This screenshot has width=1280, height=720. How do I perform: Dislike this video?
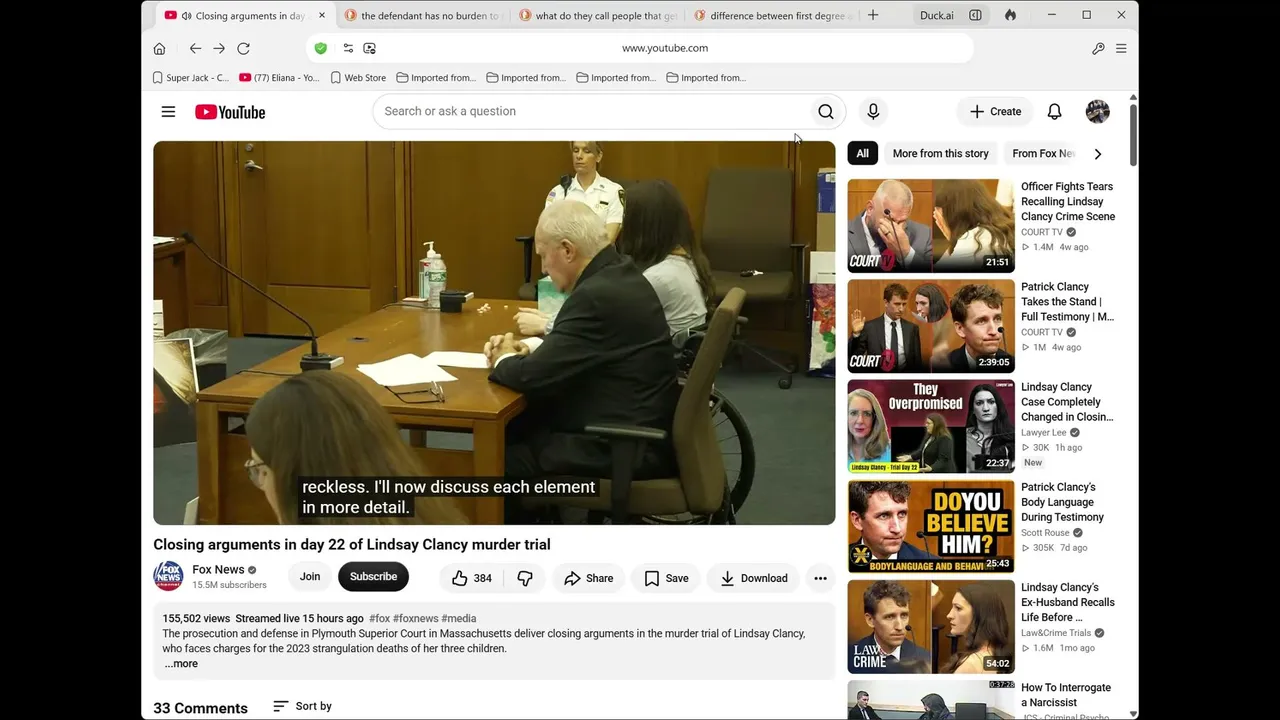click(525, 578)
